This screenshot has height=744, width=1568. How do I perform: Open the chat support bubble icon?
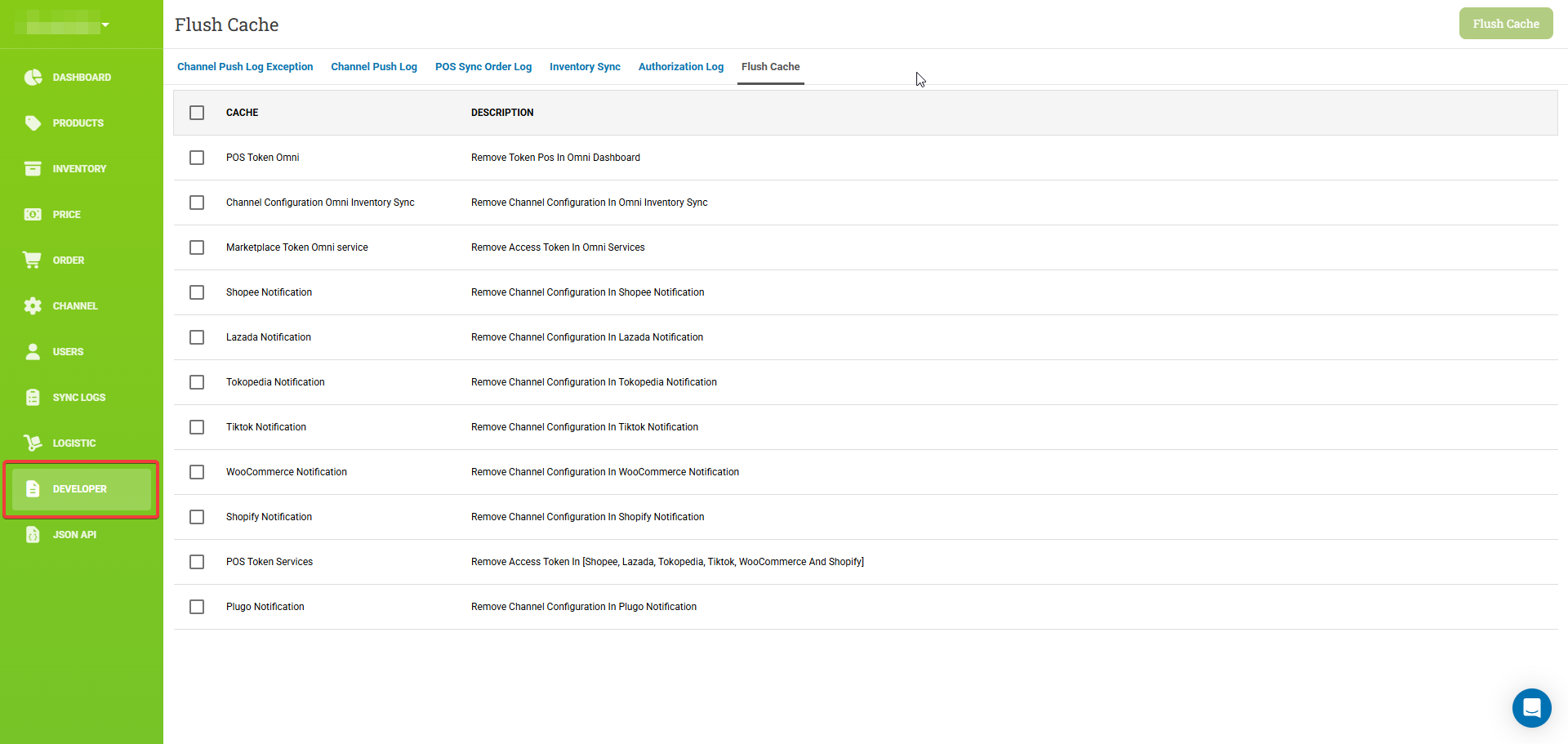point(1531,708)
